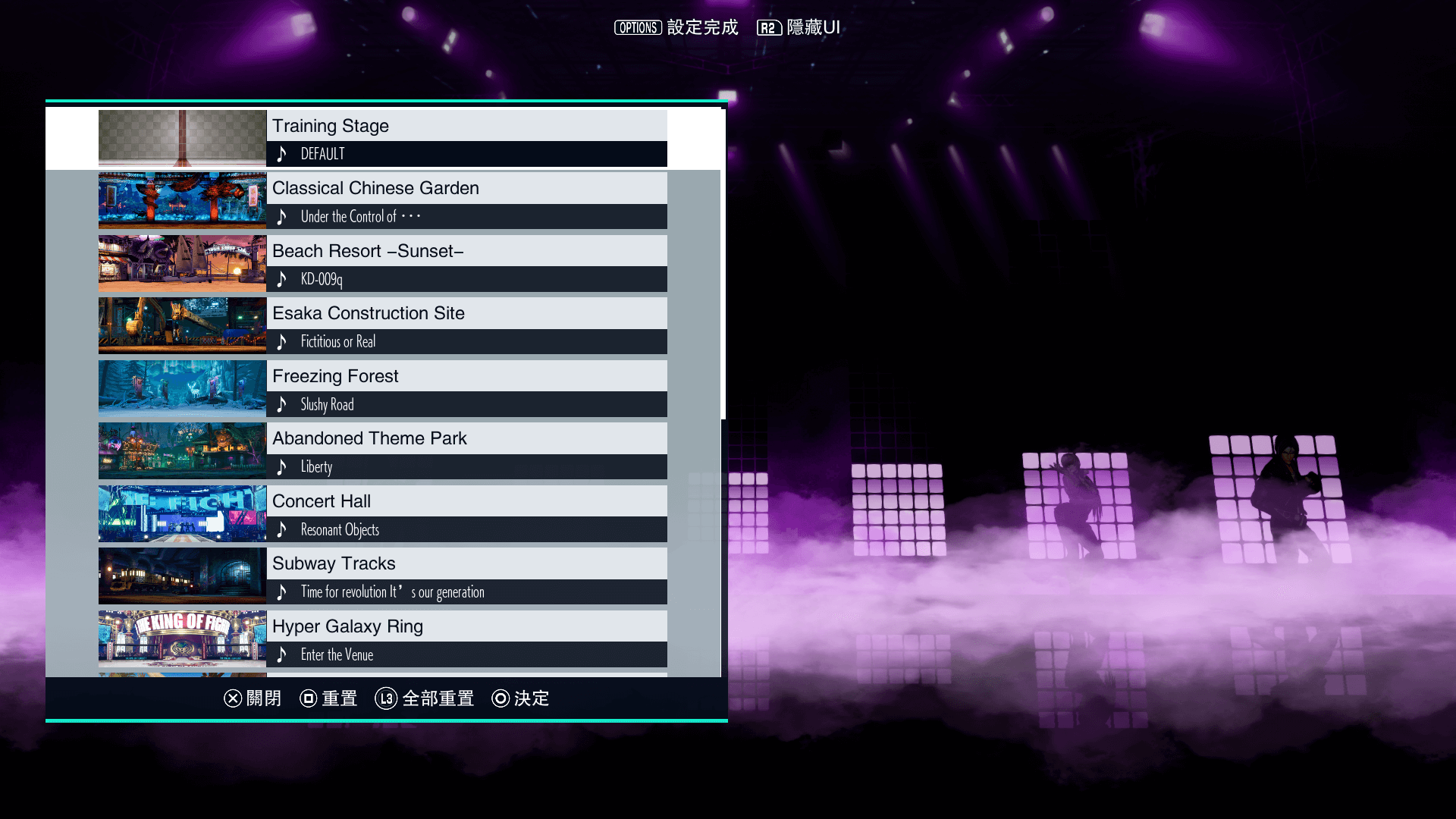
Task: Click the Time for revolution track
Action: coord(467,592)
